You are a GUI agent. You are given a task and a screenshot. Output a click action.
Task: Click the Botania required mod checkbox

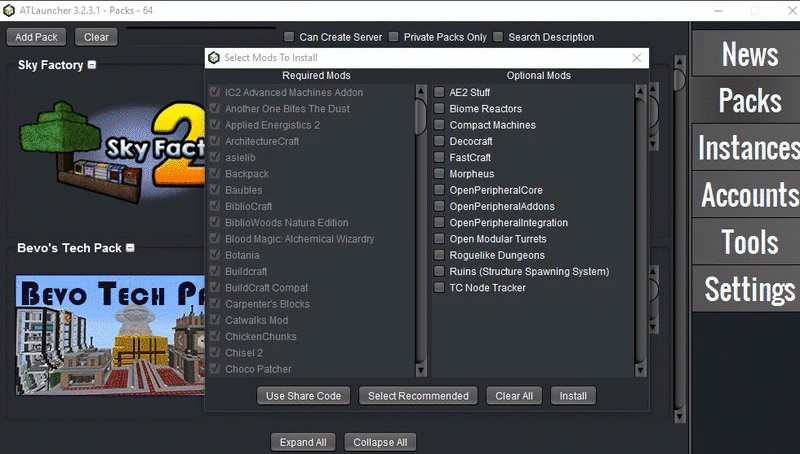215,255
